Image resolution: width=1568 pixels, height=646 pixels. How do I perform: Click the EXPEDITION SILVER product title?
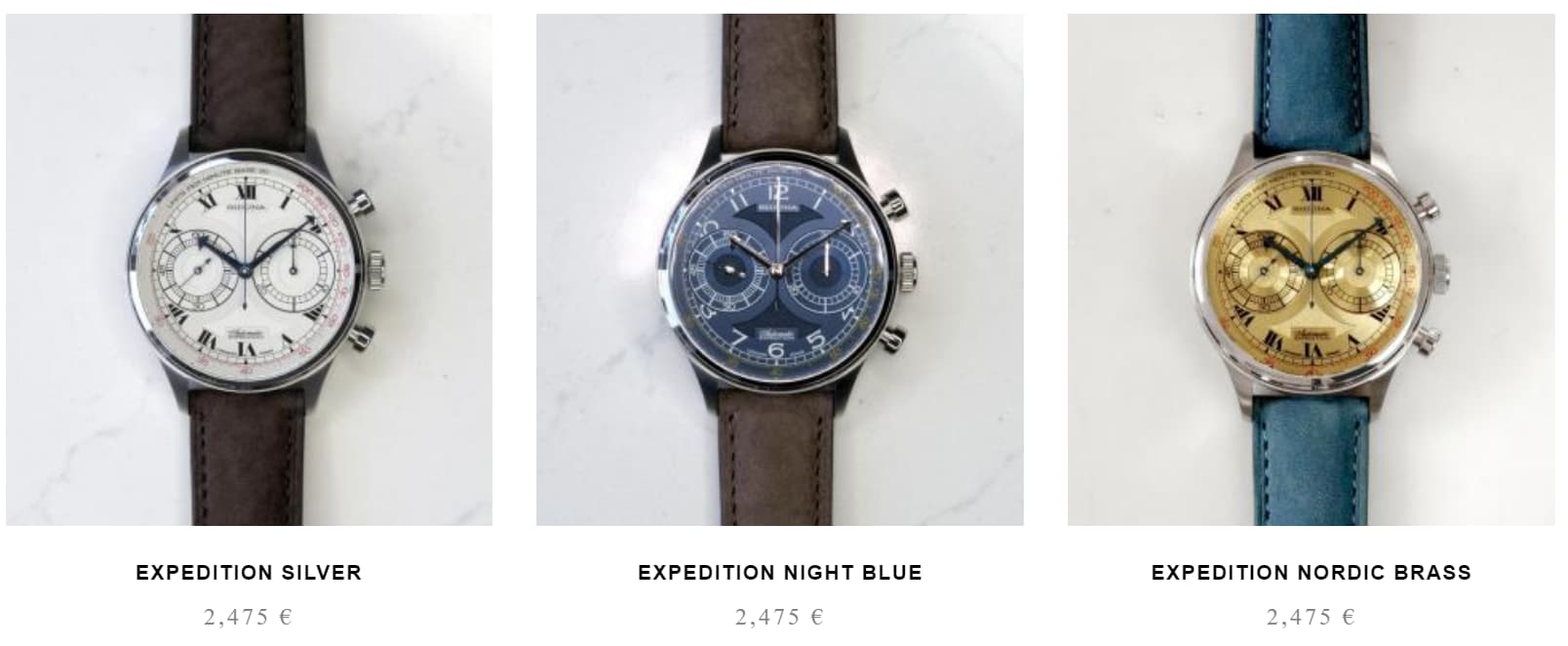click(x=249, y=573)
